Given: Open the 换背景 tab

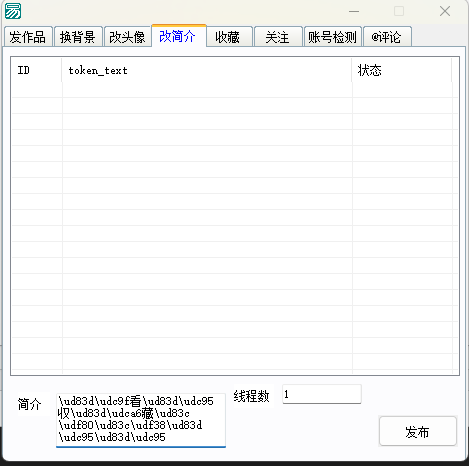Looking at the screenshot, I should (x=78, y=36).
